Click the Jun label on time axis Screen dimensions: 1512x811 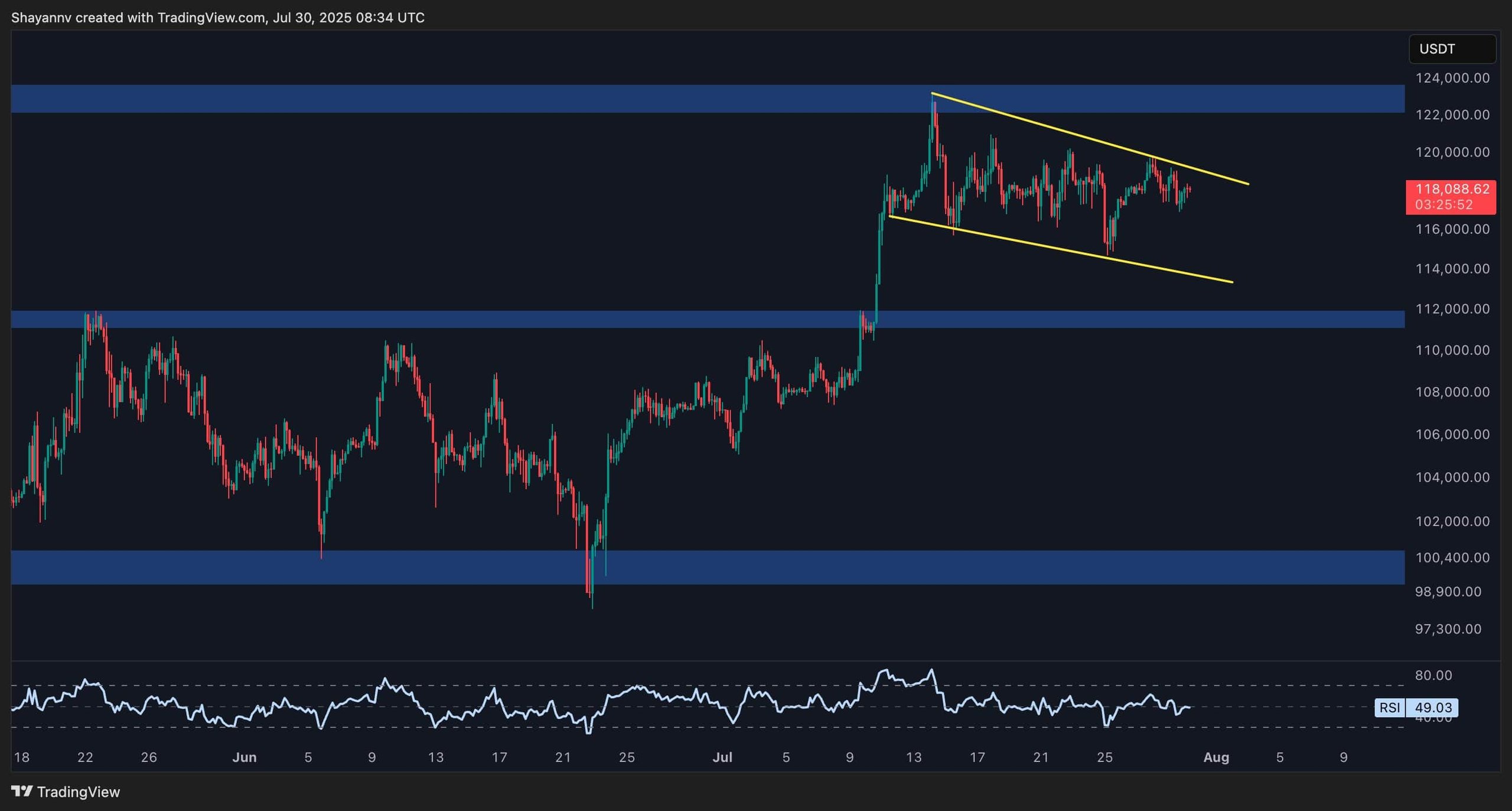244,757
